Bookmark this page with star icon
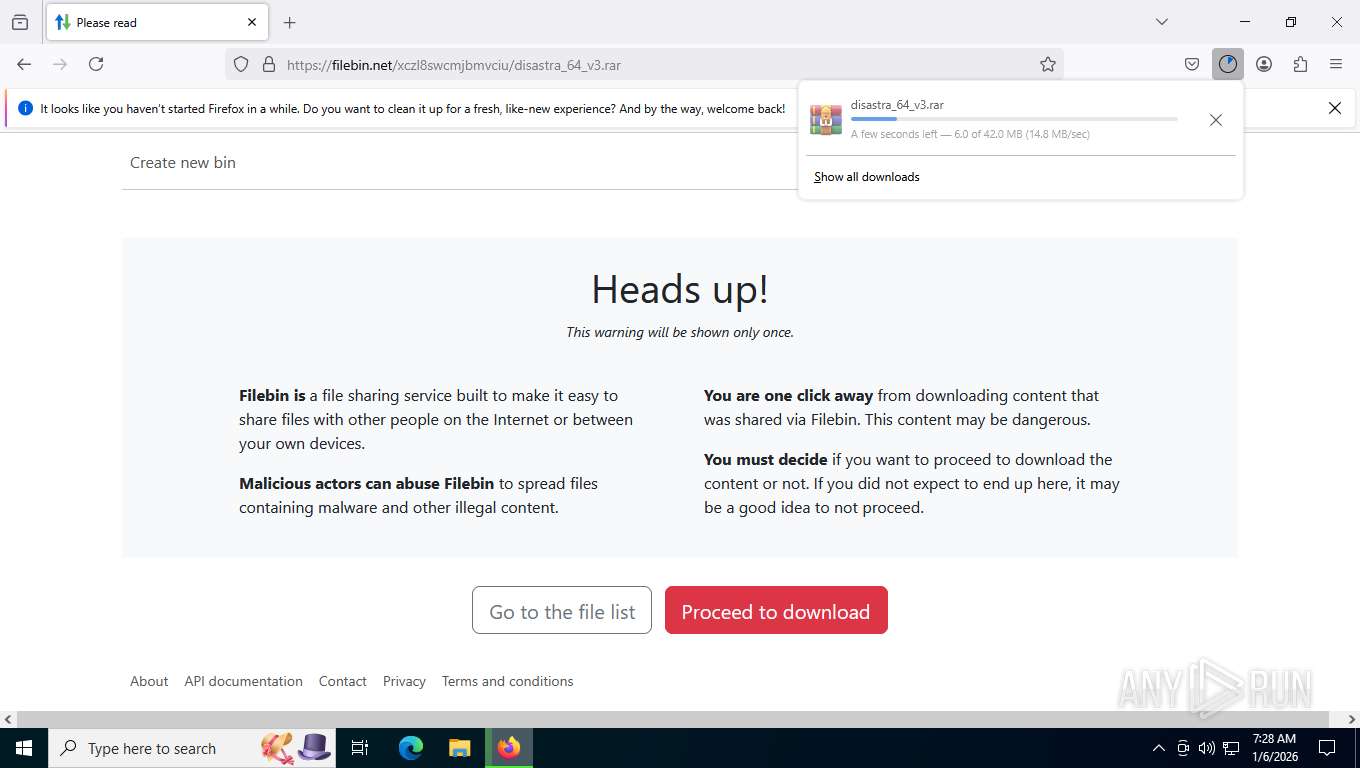This screenshot has width=1360, height=768. click(1048, 64)
